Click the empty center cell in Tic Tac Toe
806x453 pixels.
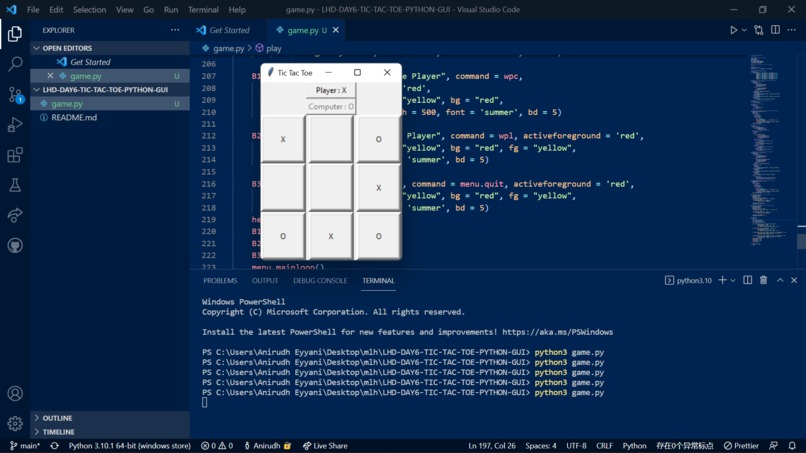point(331,187)
